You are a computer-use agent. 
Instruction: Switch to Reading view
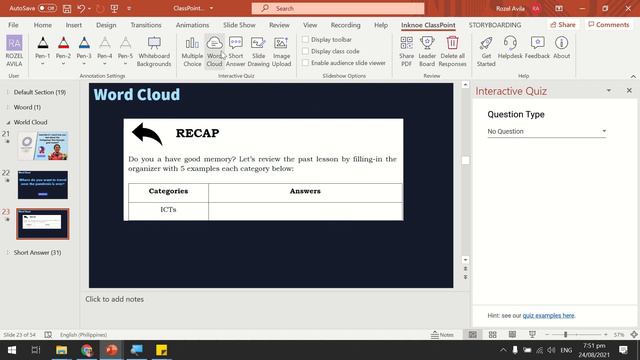click(x=512, y=335)
